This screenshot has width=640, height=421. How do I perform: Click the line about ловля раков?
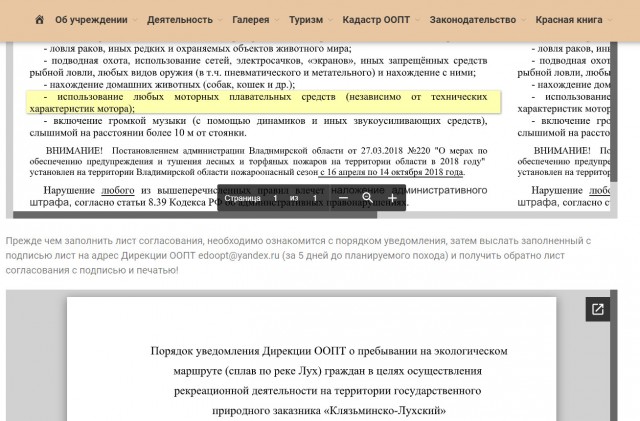click(197, 49)
